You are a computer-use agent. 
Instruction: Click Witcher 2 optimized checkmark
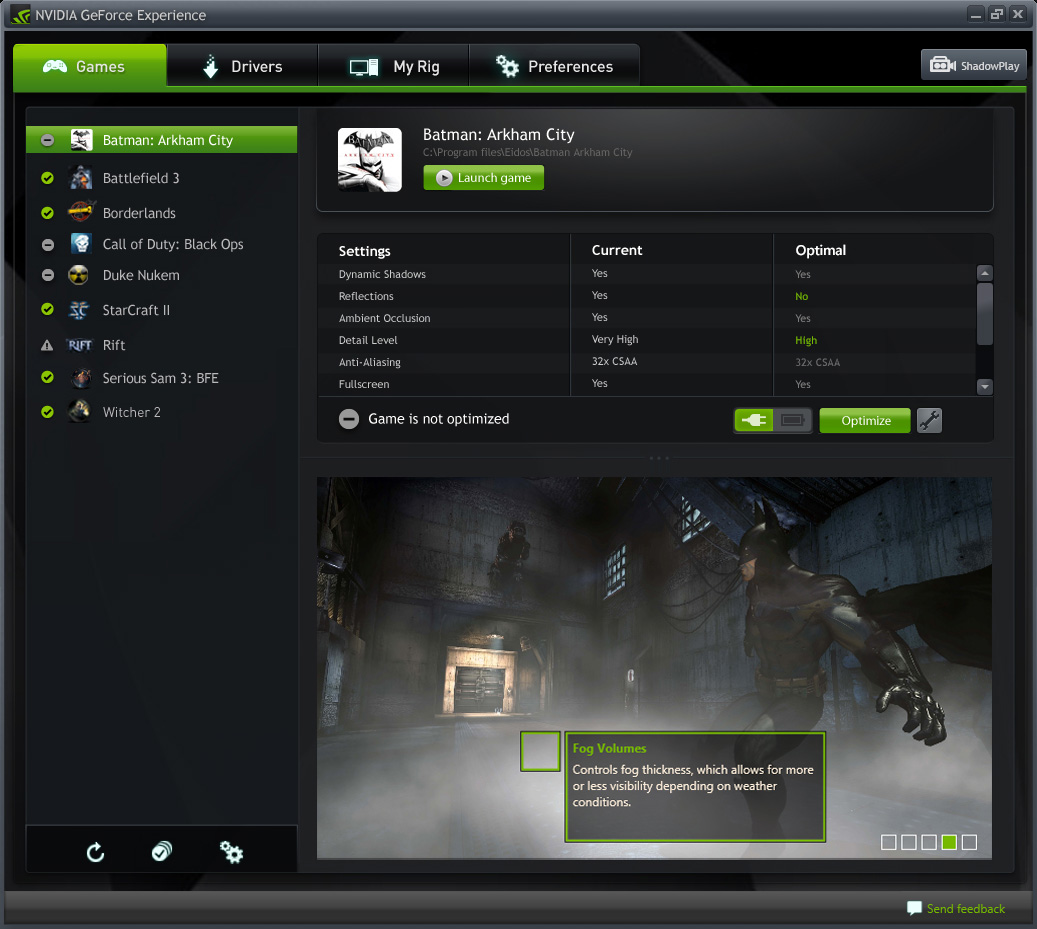pyautogui.click(x=47, y=412)
